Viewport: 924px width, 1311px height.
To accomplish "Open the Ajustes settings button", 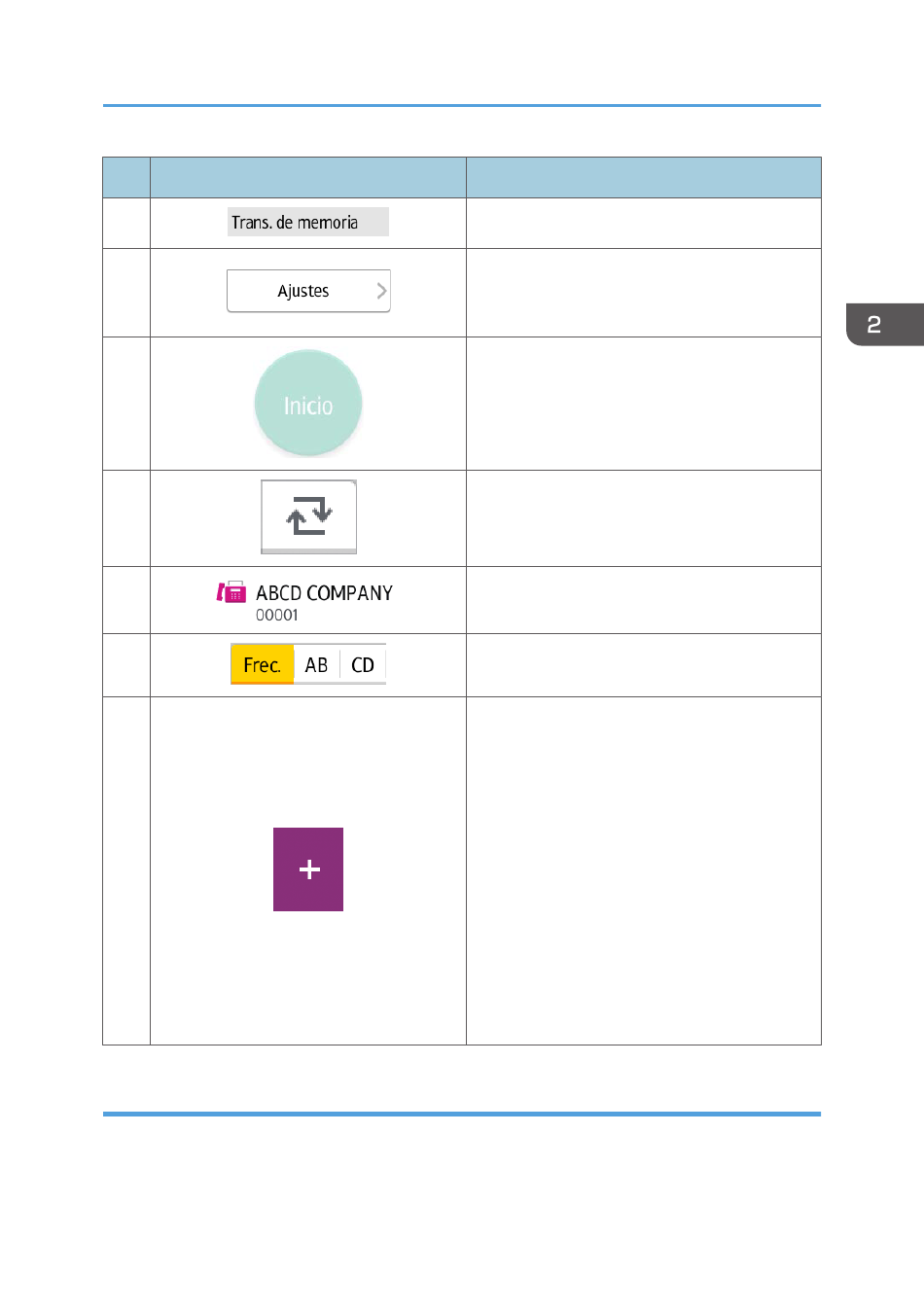I will [308, 291].
